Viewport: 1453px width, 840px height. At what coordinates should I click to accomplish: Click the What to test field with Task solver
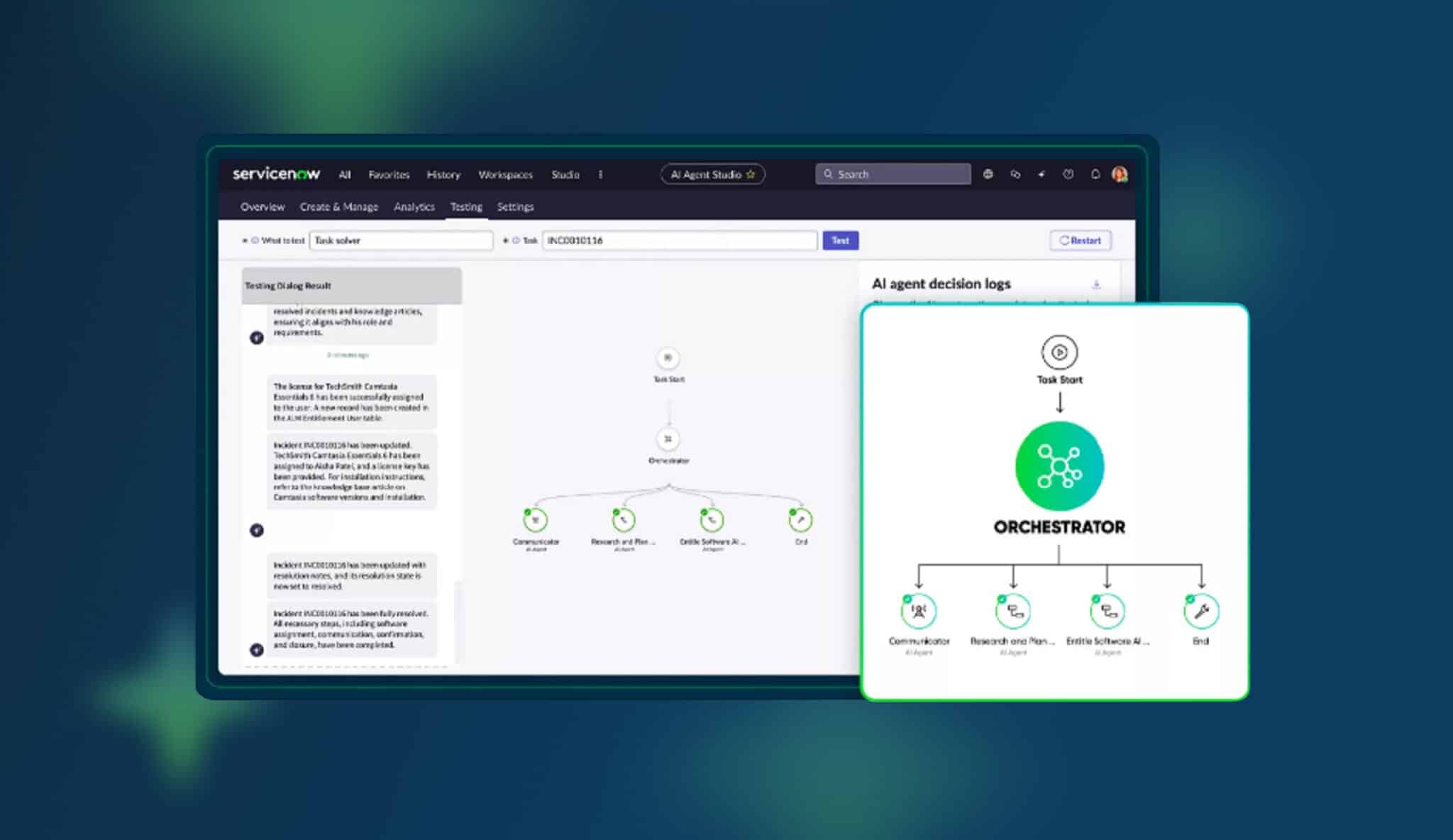click(401, 241)
